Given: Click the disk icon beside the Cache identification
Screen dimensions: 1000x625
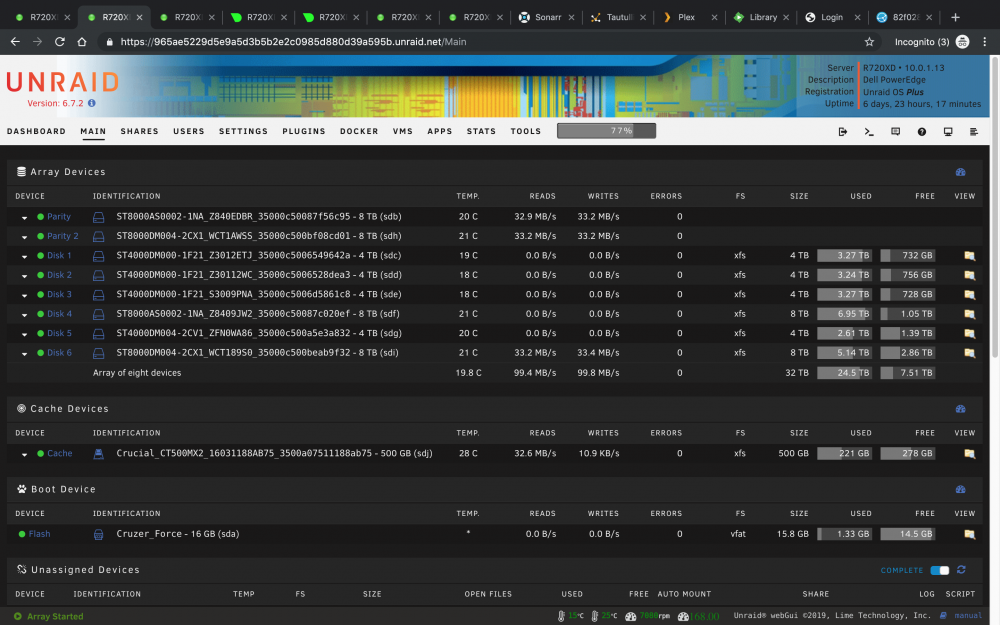Looking at the screenshot, I should 98,453.
